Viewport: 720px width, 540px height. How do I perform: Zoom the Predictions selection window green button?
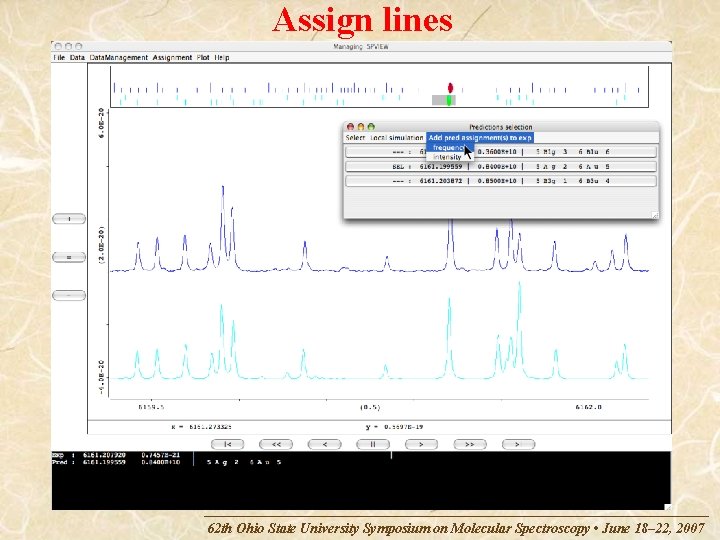(371, 126)
